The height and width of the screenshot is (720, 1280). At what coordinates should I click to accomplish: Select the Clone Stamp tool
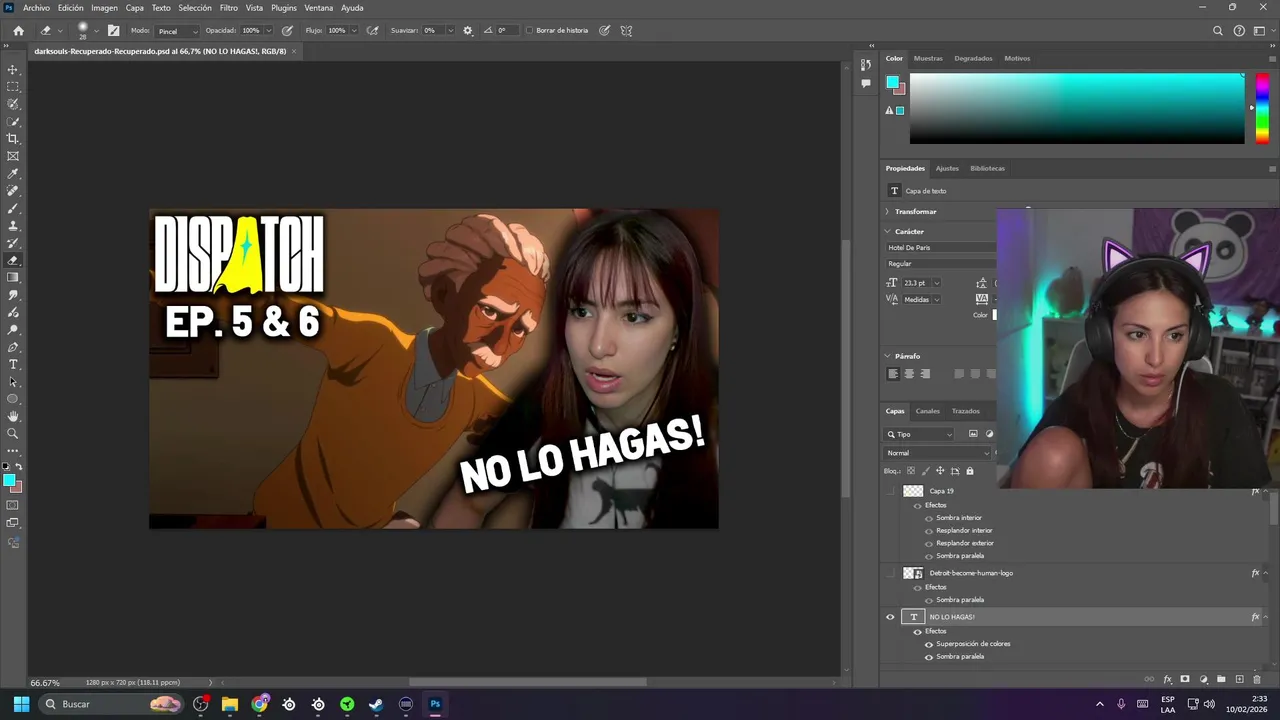pyautogui.click(x=13, y=225)
